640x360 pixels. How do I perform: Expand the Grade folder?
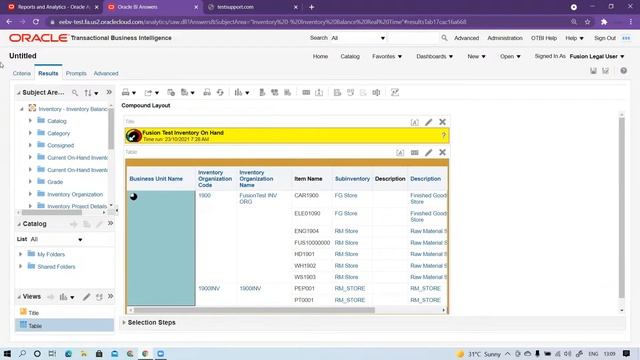tap(30, 182)
